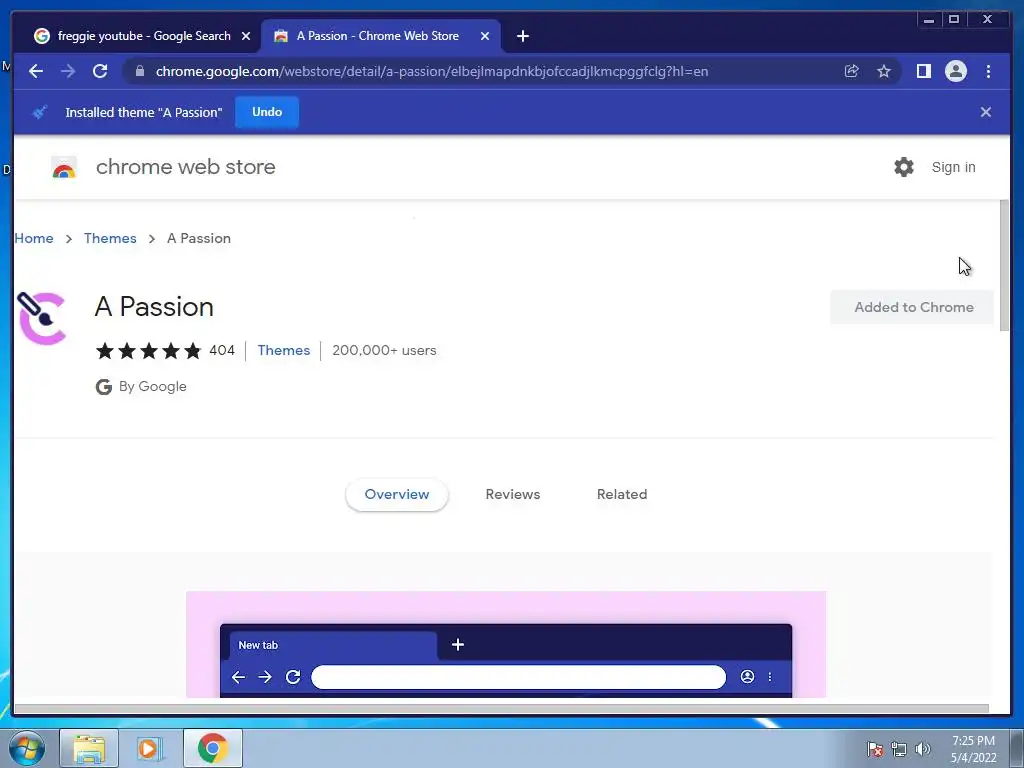Launch Windows Media Player from the taskbar
The height and width of the screenshot is (768, 1024).
[x=150, y=748]
